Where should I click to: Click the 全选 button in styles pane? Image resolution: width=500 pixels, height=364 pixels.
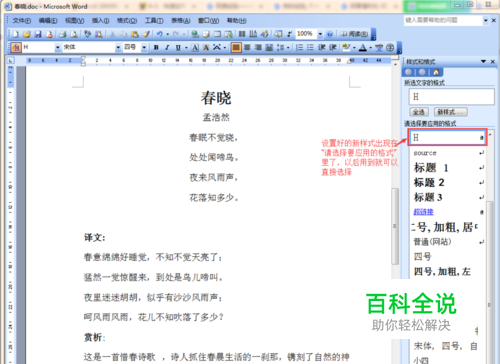coord(419,112)
